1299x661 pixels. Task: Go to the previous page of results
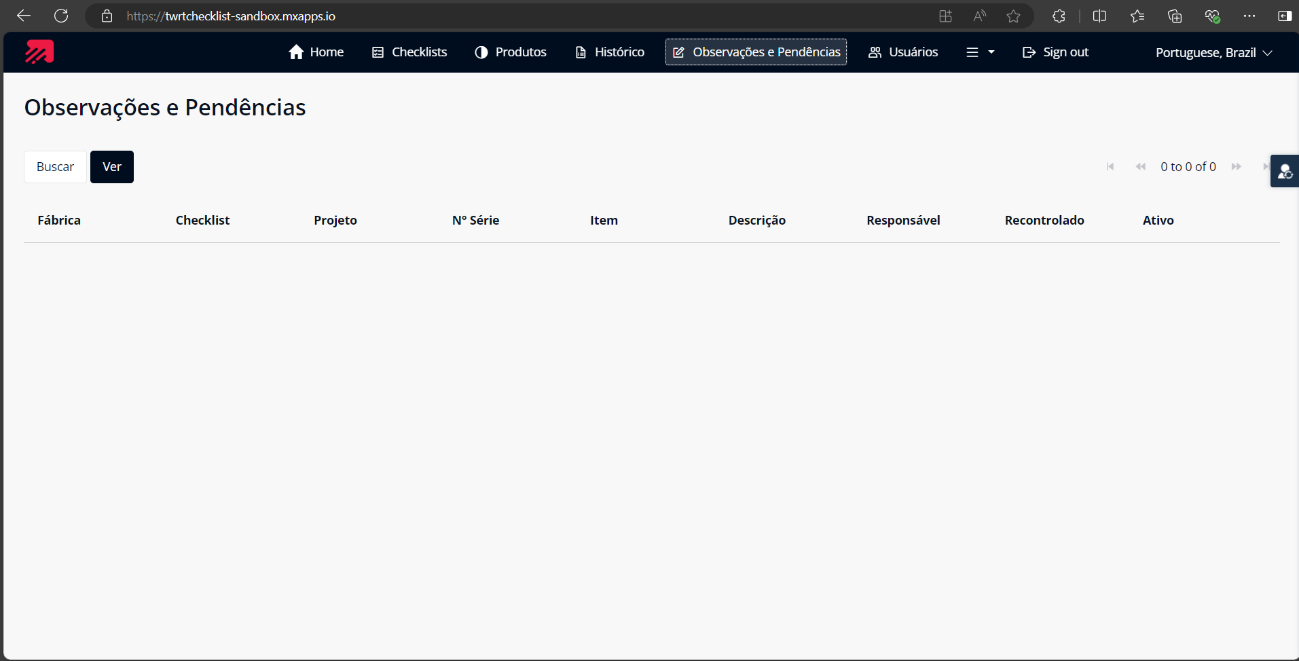coord(1140,167)
